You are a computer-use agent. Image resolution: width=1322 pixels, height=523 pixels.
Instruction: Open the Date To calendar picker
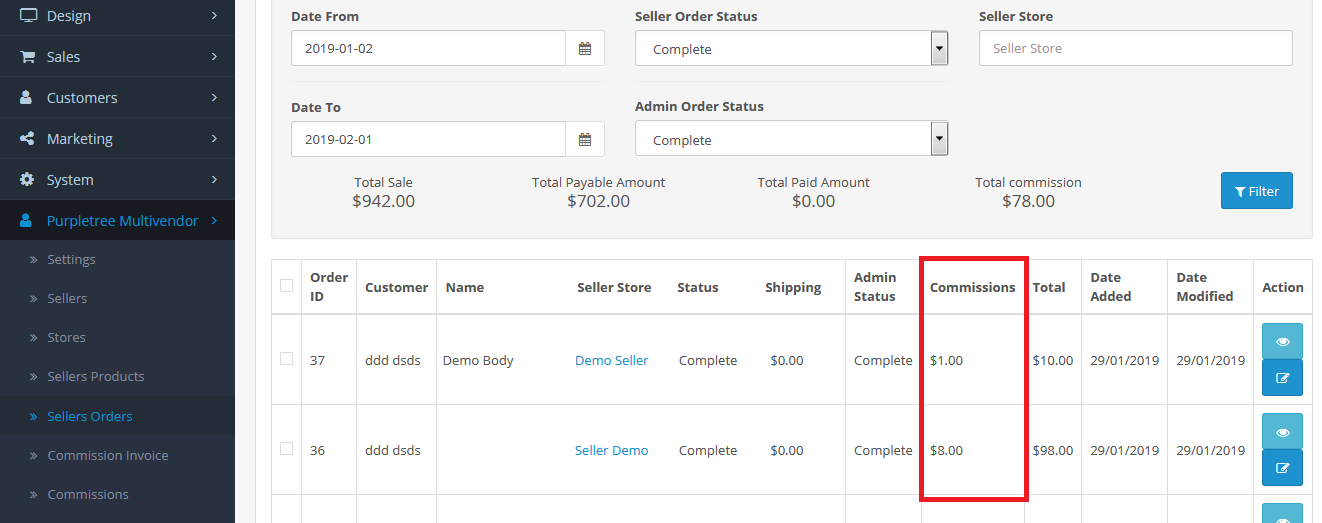tap(585, 139)
